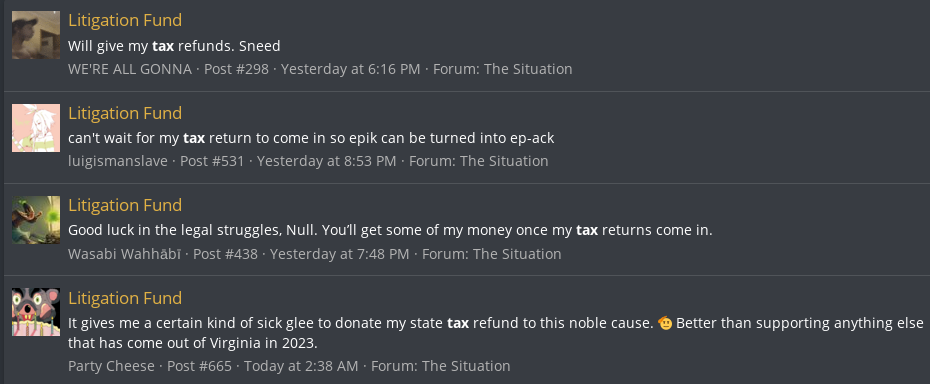Jump to Post #298
Screen dimensions: 930x384
click(237, 69)
